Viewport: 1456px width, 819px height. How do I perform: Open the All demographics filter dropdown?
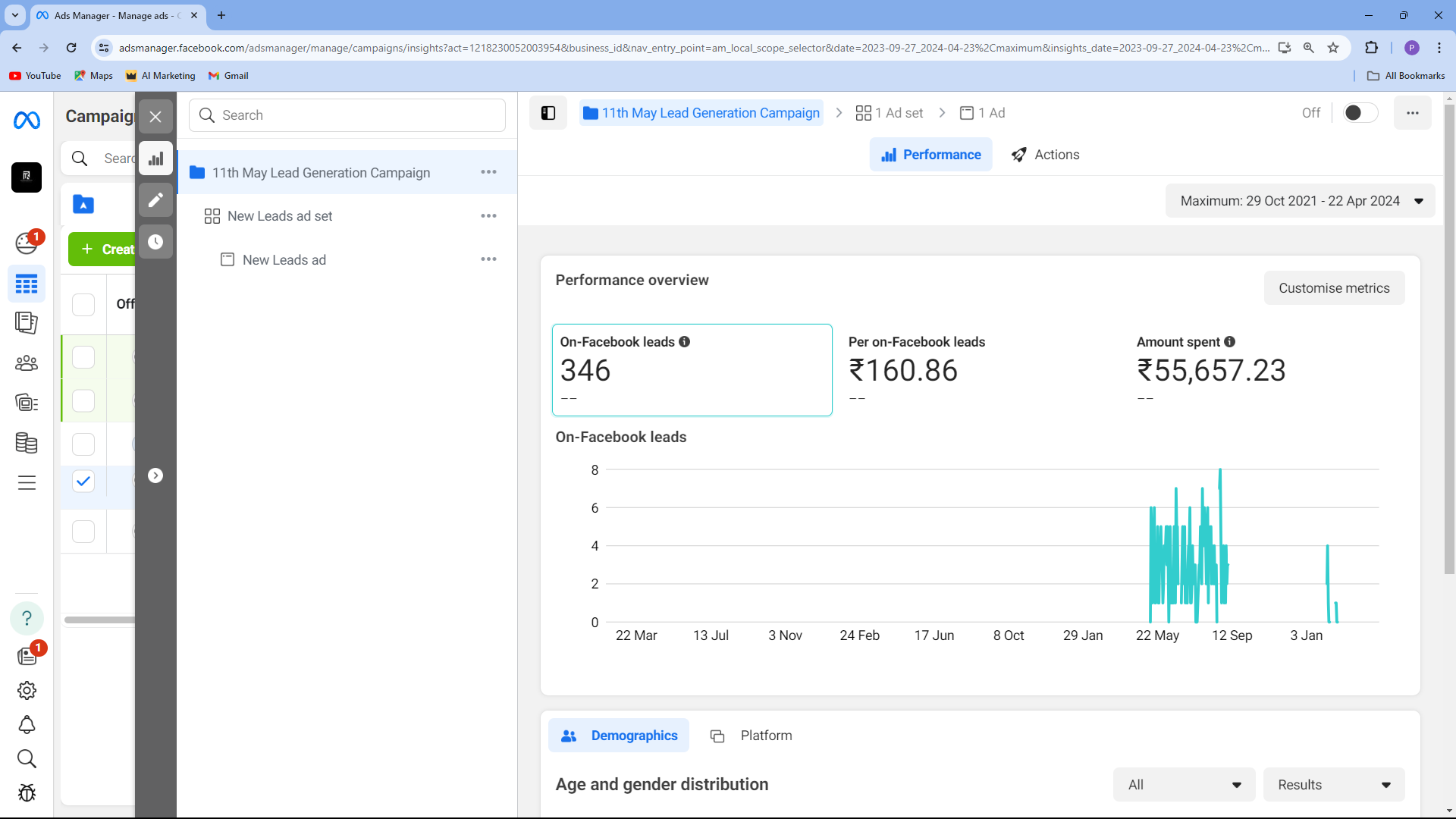point(1184,785)
